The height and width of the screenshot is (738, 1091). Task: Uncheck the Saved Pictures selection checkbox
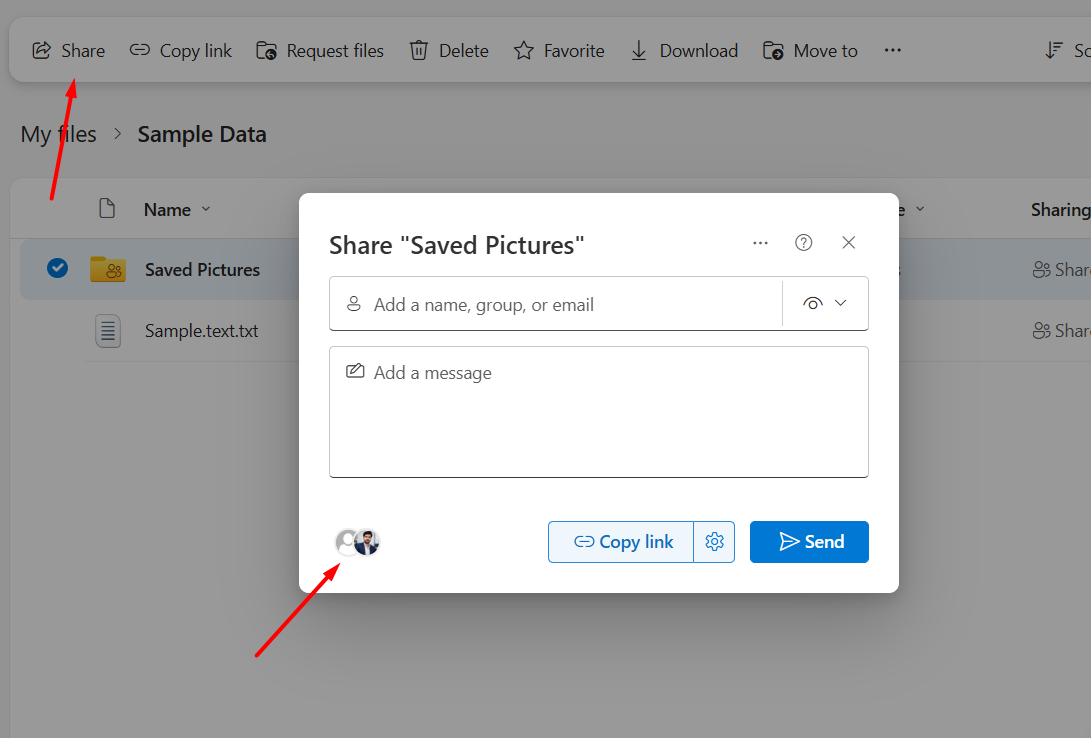click(x=58, y=268)
